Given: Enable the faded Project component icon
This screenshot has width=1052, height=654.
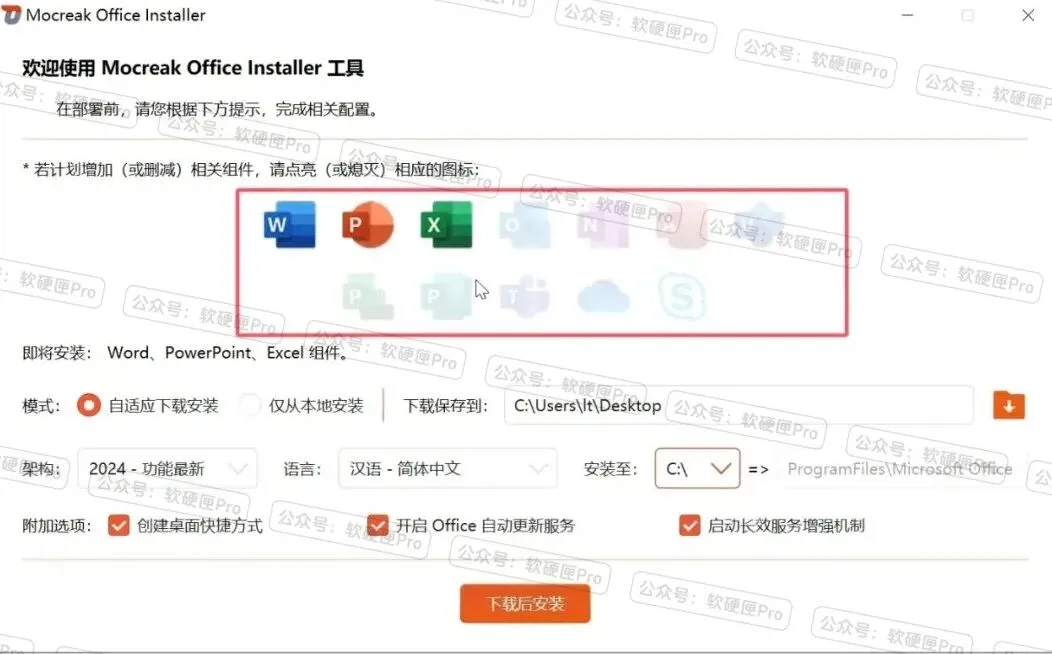Looking at the screenshot, I should tap(368, 296).
